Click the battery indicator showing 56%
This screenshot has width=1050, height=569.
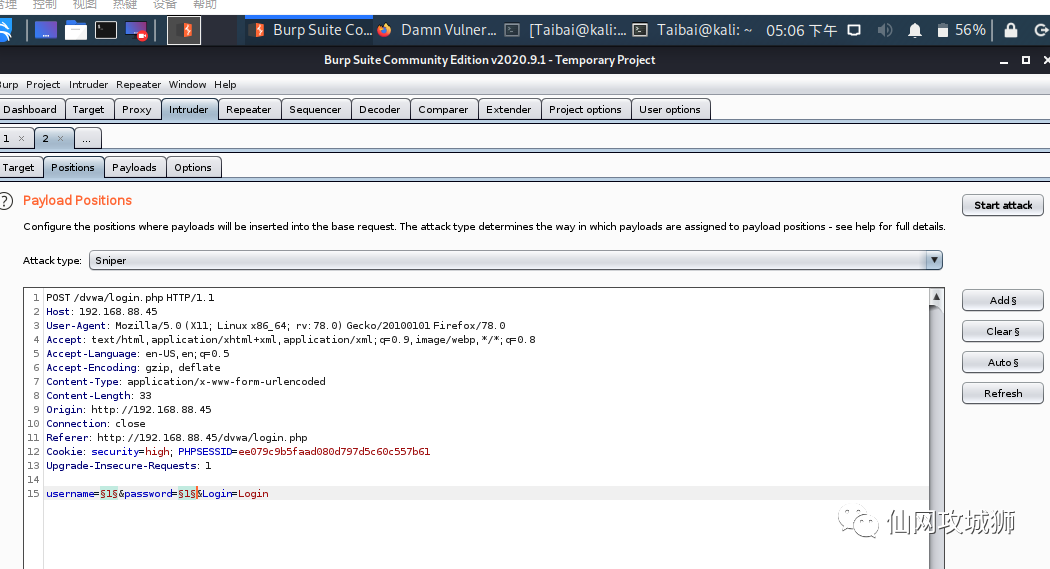(x=961, y=30)
